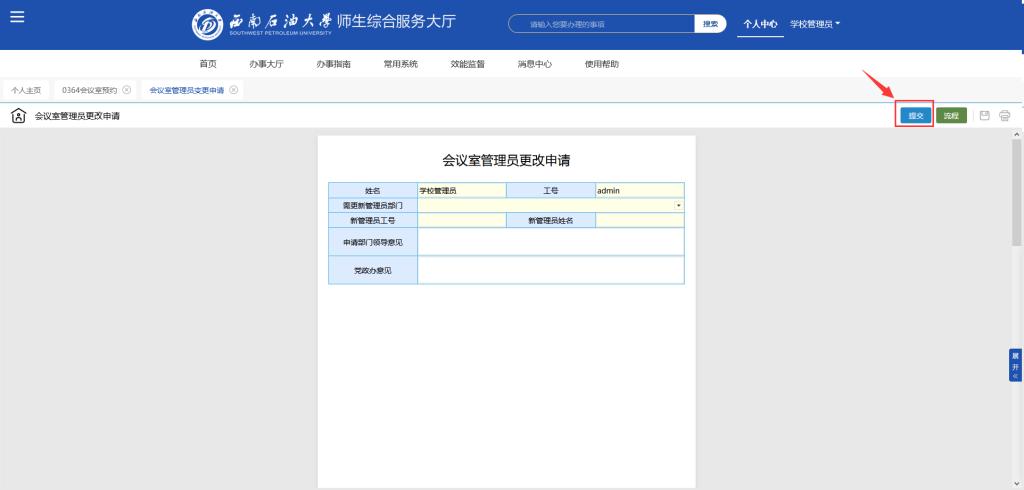Click the Southwest Petroleum University logo
The image size is (1024, 490).
[x=207, y=24]
